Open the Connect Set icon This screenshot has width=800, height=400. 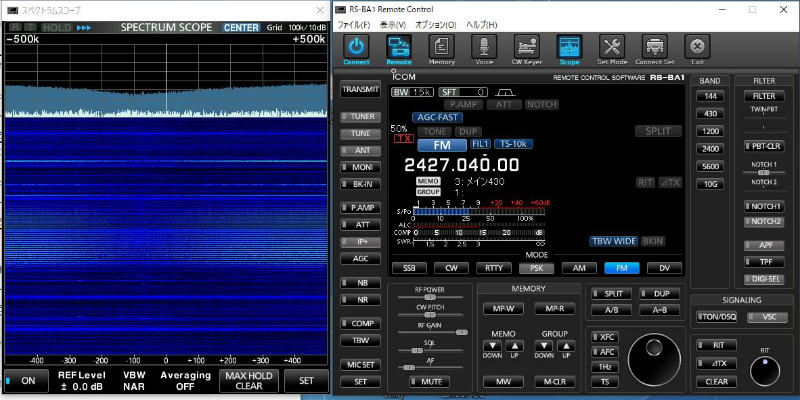coord(655,47)
